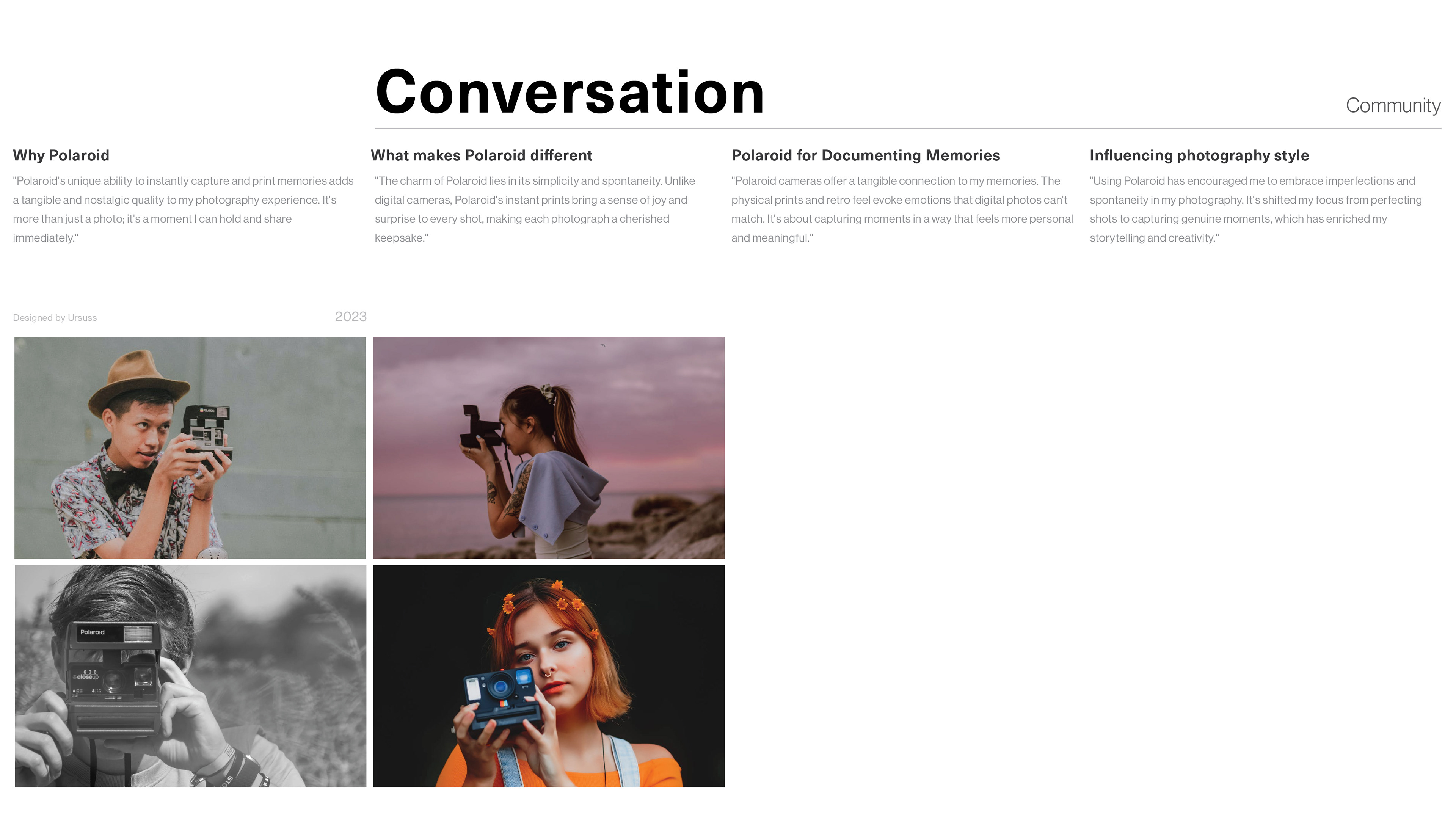Screen dimensions: 1456x819
Task: Open the Influencing photography style heading
Action: [x=1199, y=155]
